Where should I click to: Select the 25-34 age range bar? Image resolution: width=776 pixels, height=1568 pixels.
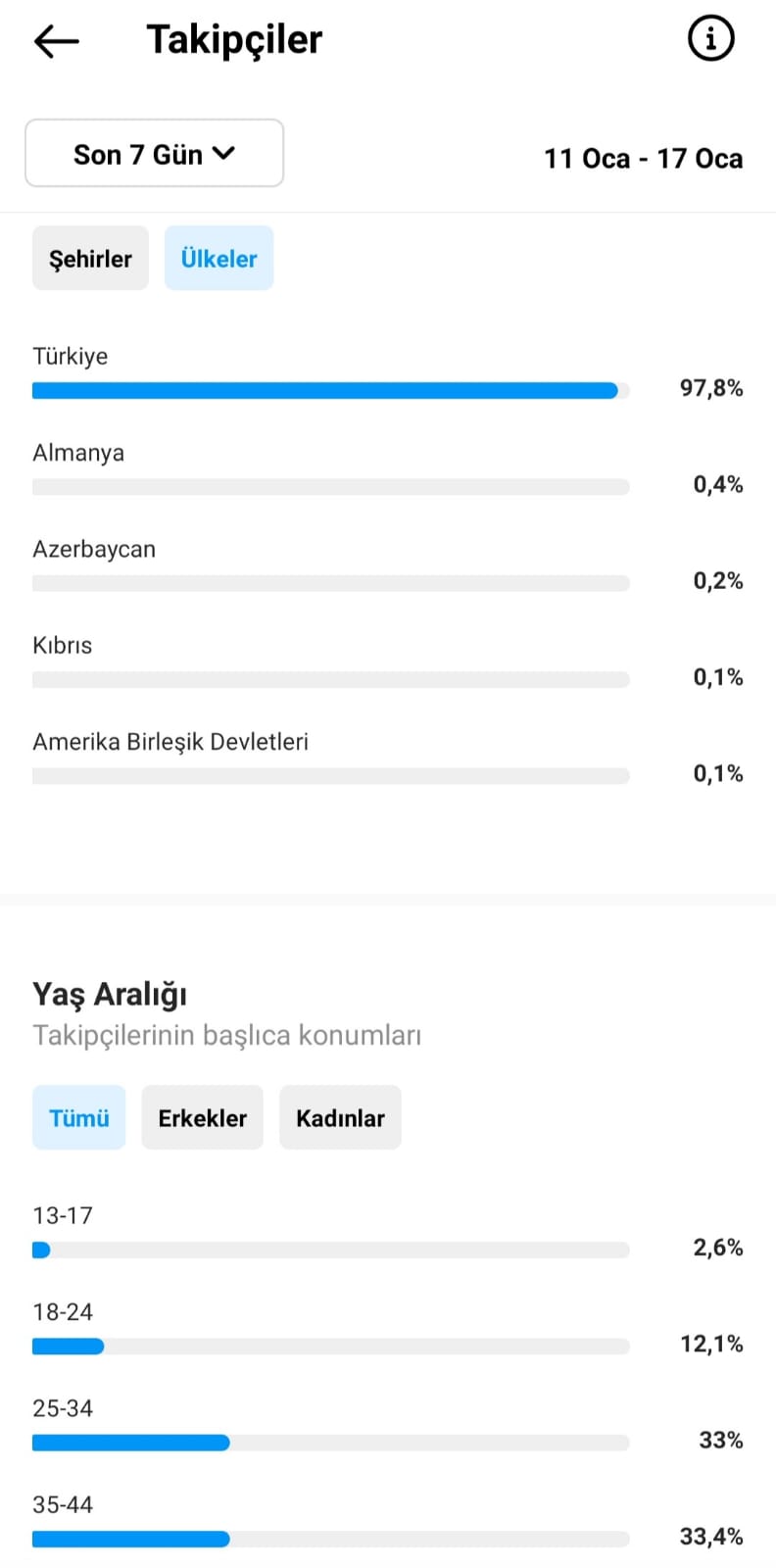click(x=330, y=1443)
